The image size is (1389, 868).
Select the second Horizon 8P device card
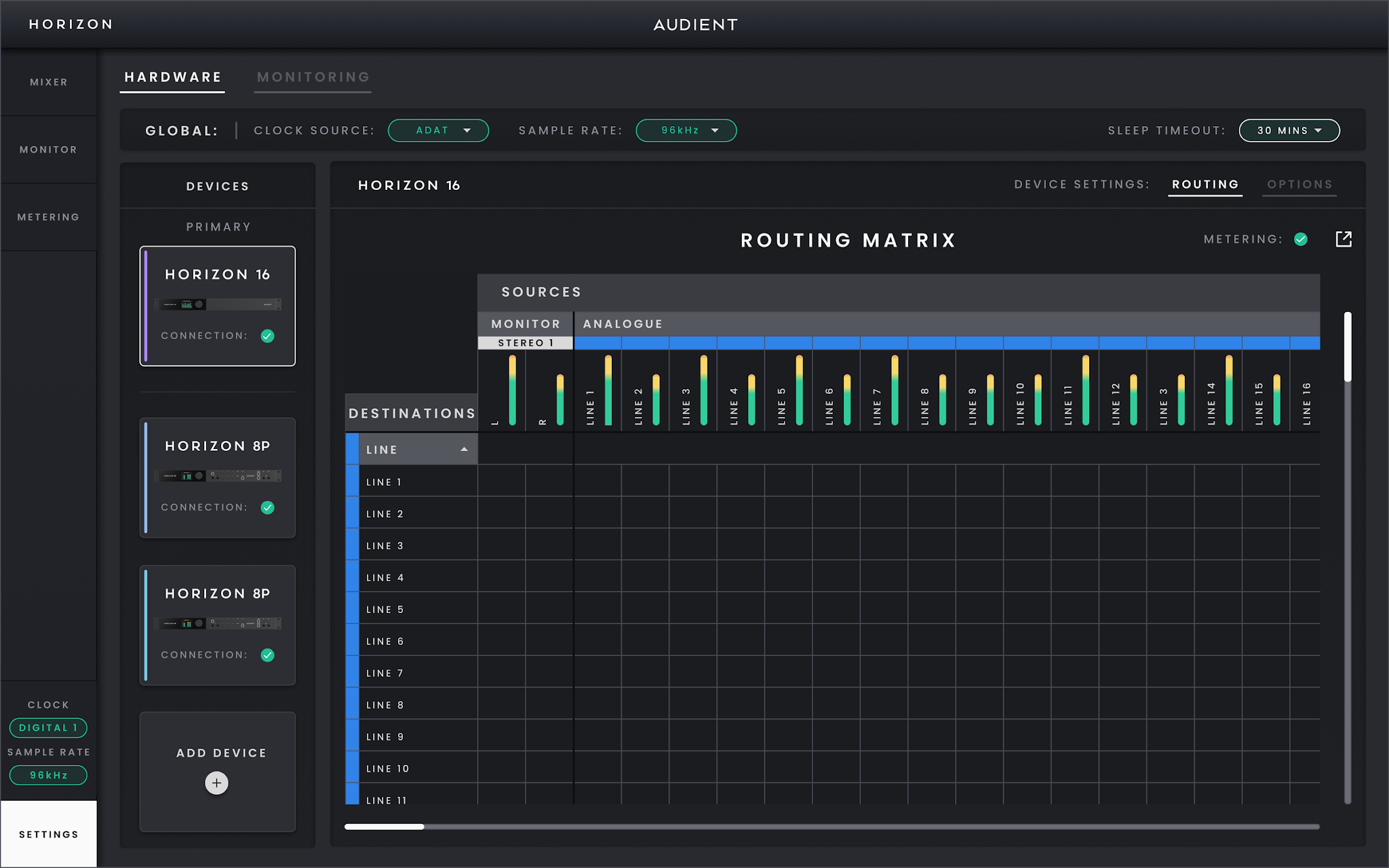coord(218,625)
